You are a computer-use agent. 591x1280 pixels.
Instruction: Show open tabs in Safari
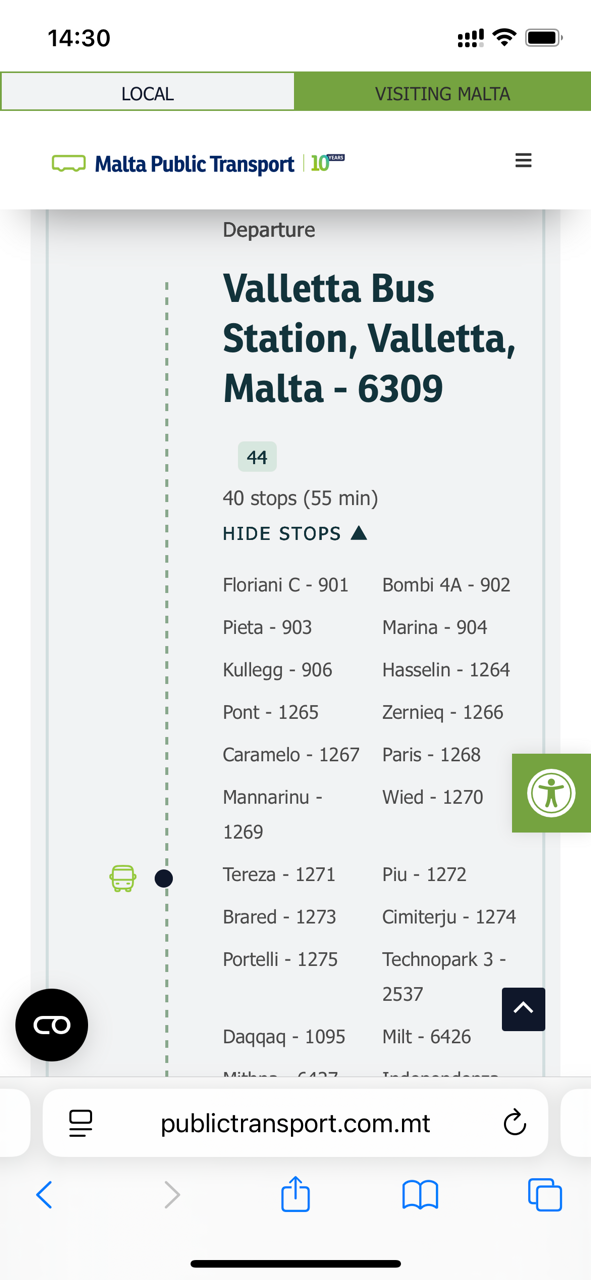tap(545, 1195)
